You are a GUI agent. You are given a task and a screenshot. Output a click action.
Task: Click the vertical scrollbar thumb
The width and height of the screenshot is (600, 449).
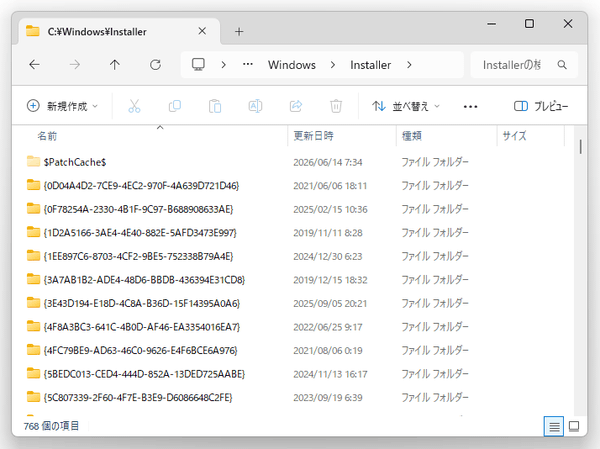click(580, 147)
